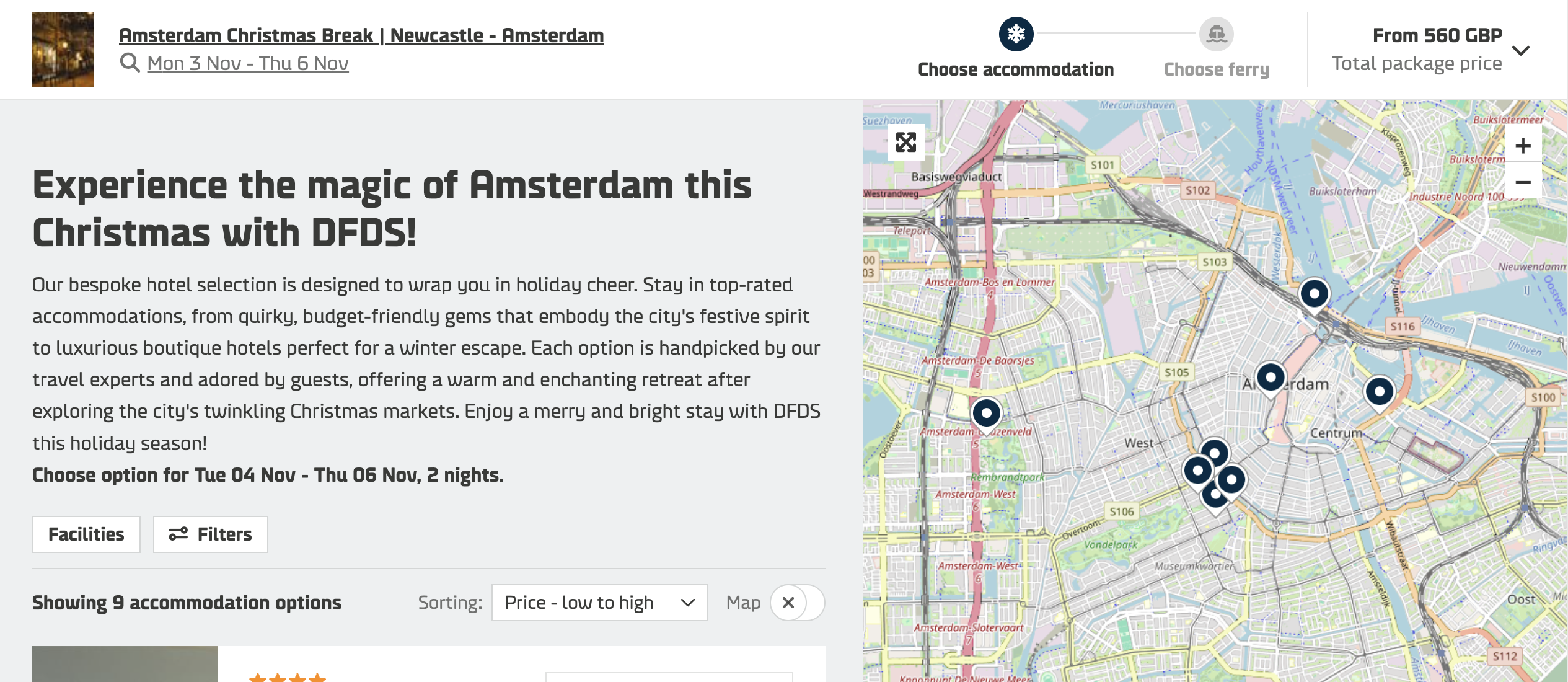Zoom out on the map
This screenshot has height=682, width=1568.
tap(1523, 182)
